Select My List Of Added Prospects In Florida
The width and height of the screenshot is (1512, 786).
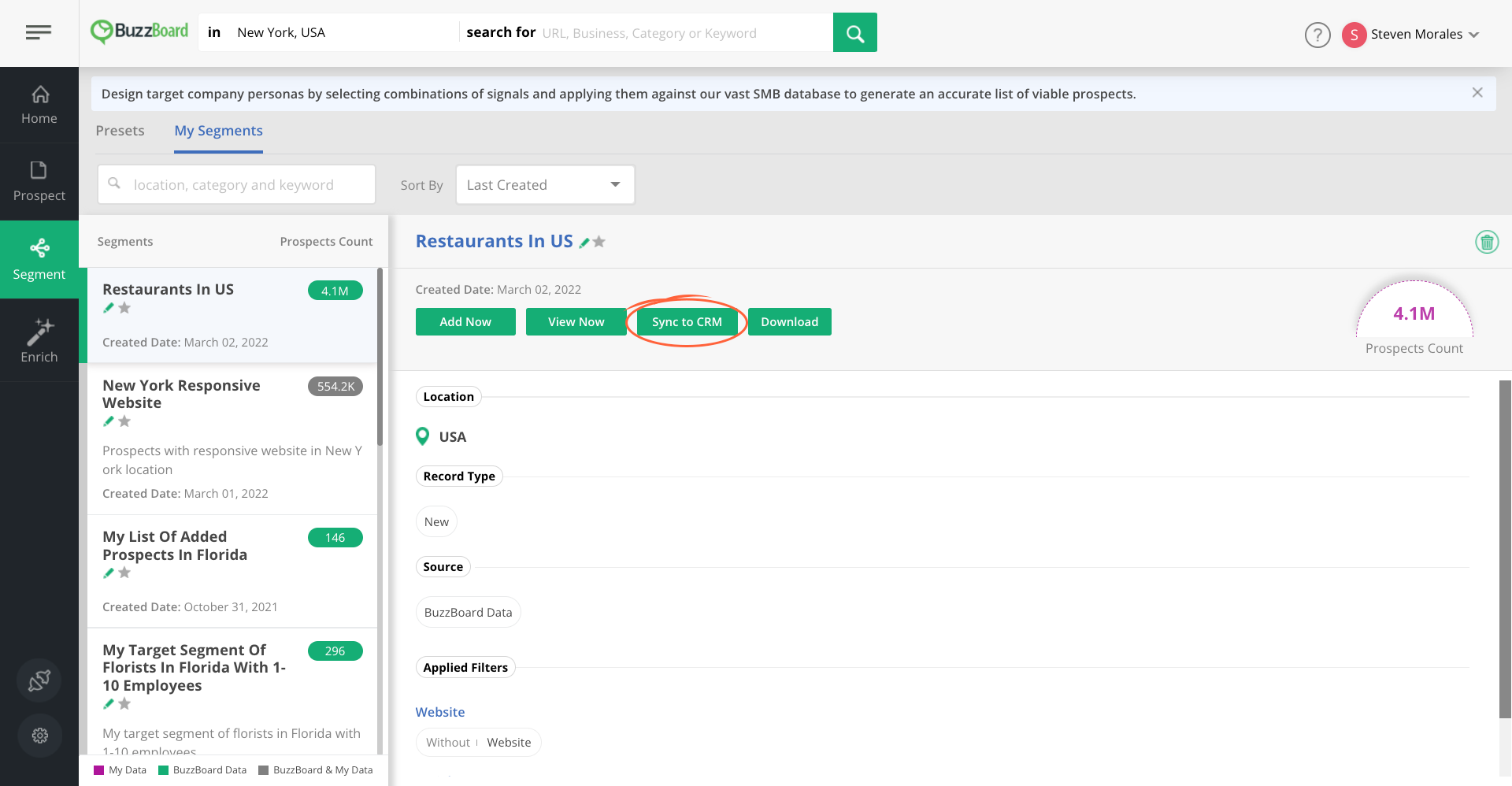coord(232,571)
